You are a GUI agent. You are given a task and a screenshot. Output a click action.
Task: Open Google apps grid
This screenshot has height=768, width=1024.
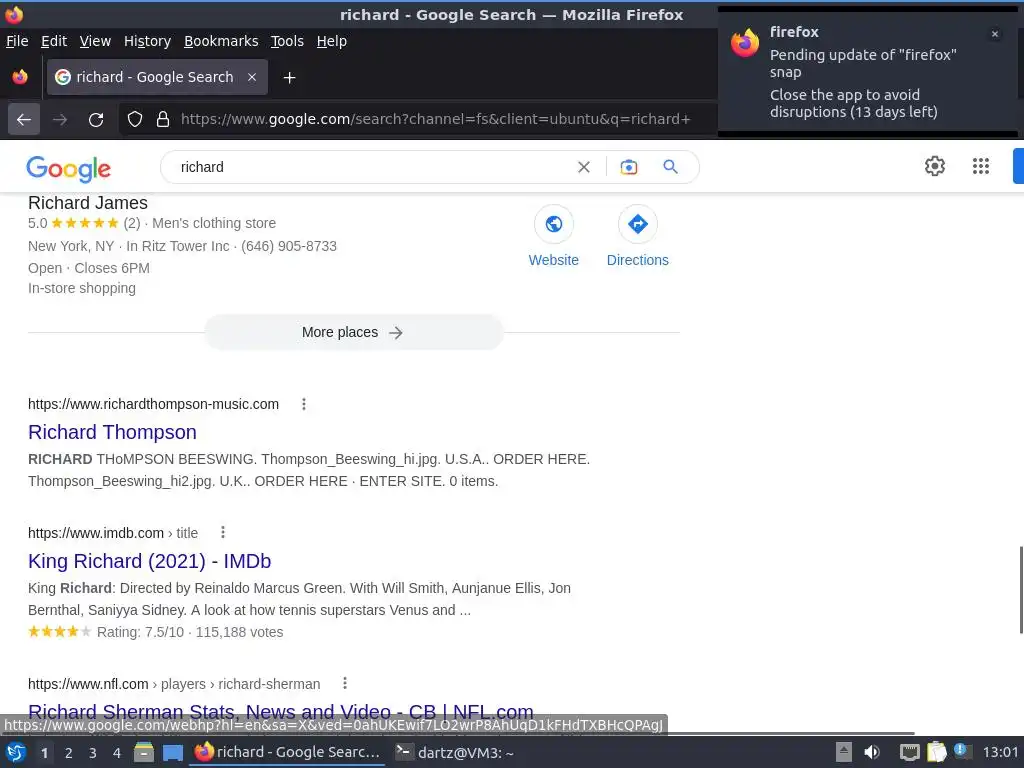click(x=981, y=166)
